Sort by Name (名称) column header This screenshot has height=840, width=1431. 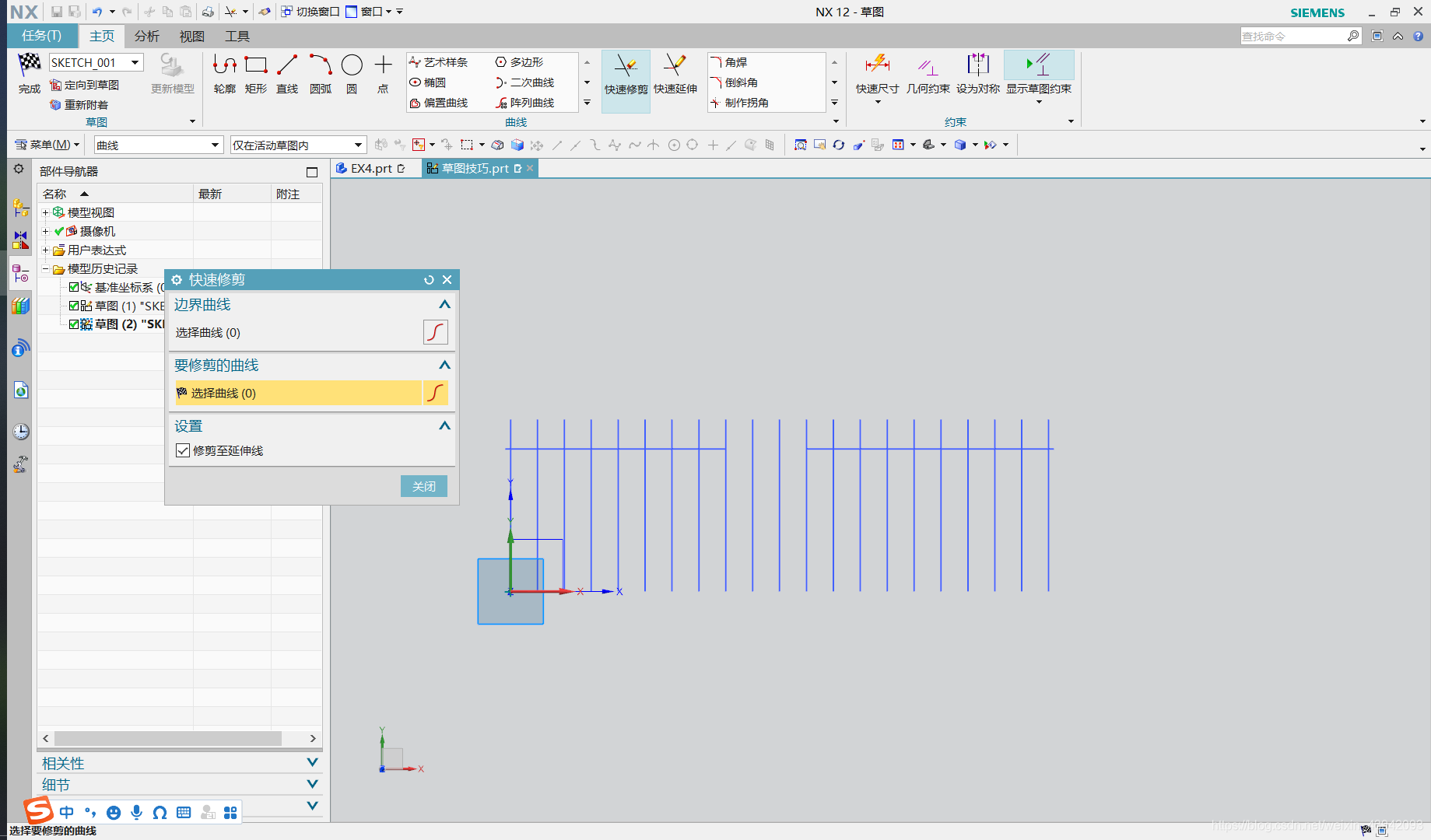[115, 194]
